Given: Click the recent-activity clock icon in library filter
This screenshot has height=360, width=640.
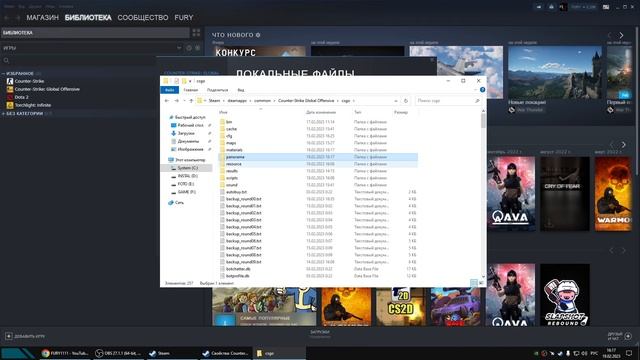Looking at the screenshot, I should [x=189, y=48].
